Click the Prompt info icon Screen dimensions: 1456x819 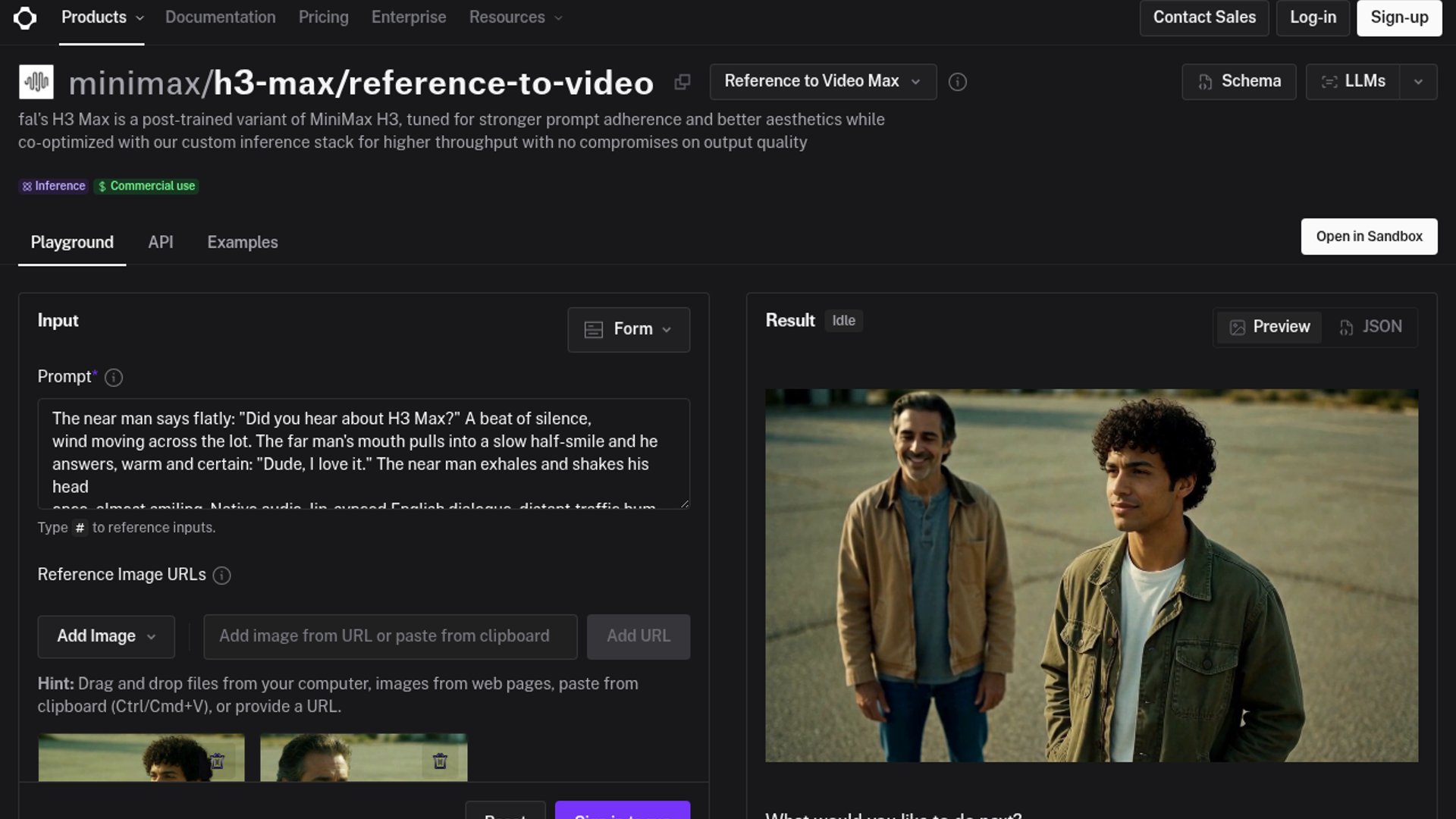[x=114, y=378]
